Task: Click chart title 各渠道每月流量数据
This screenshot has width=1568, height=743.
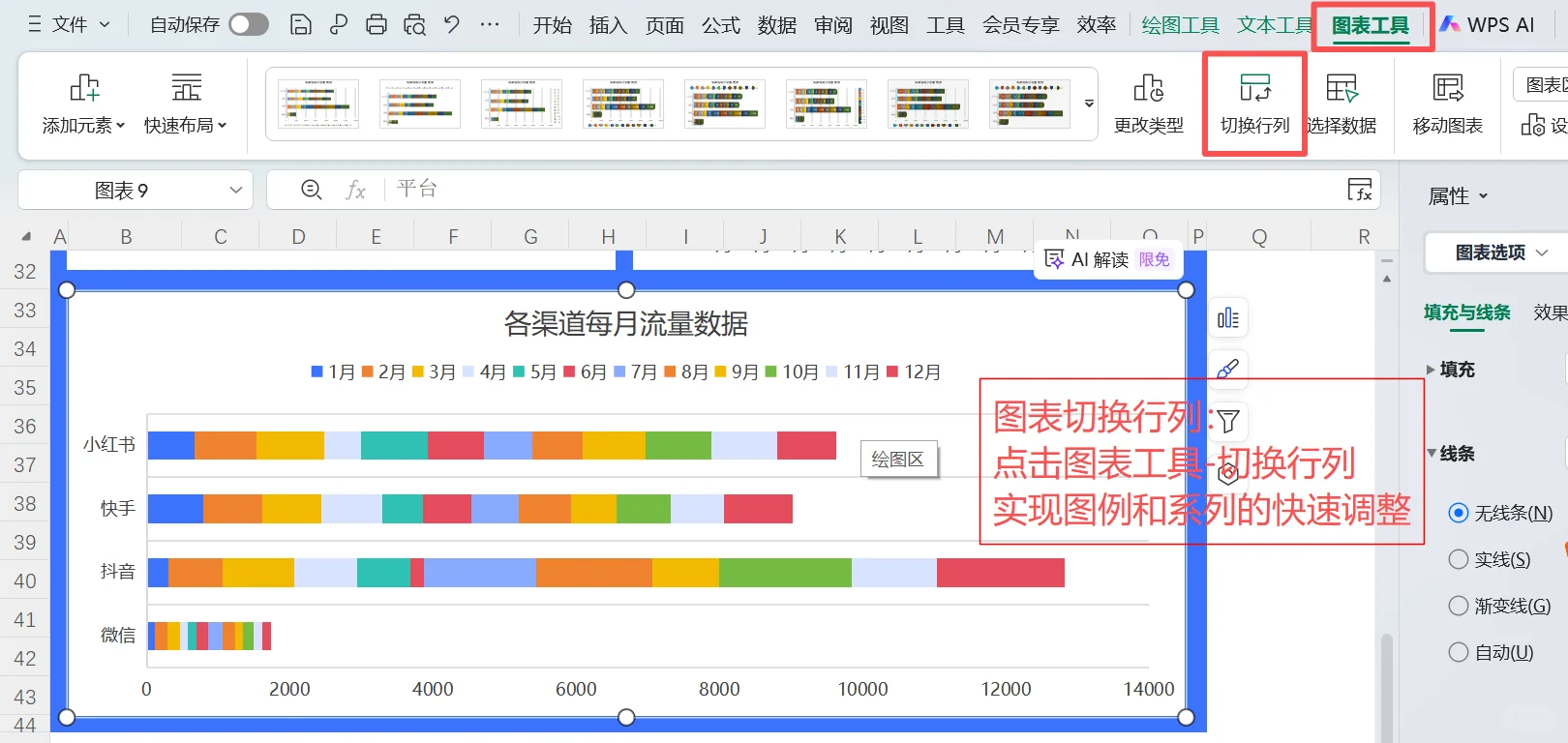Action: (626, 324)
